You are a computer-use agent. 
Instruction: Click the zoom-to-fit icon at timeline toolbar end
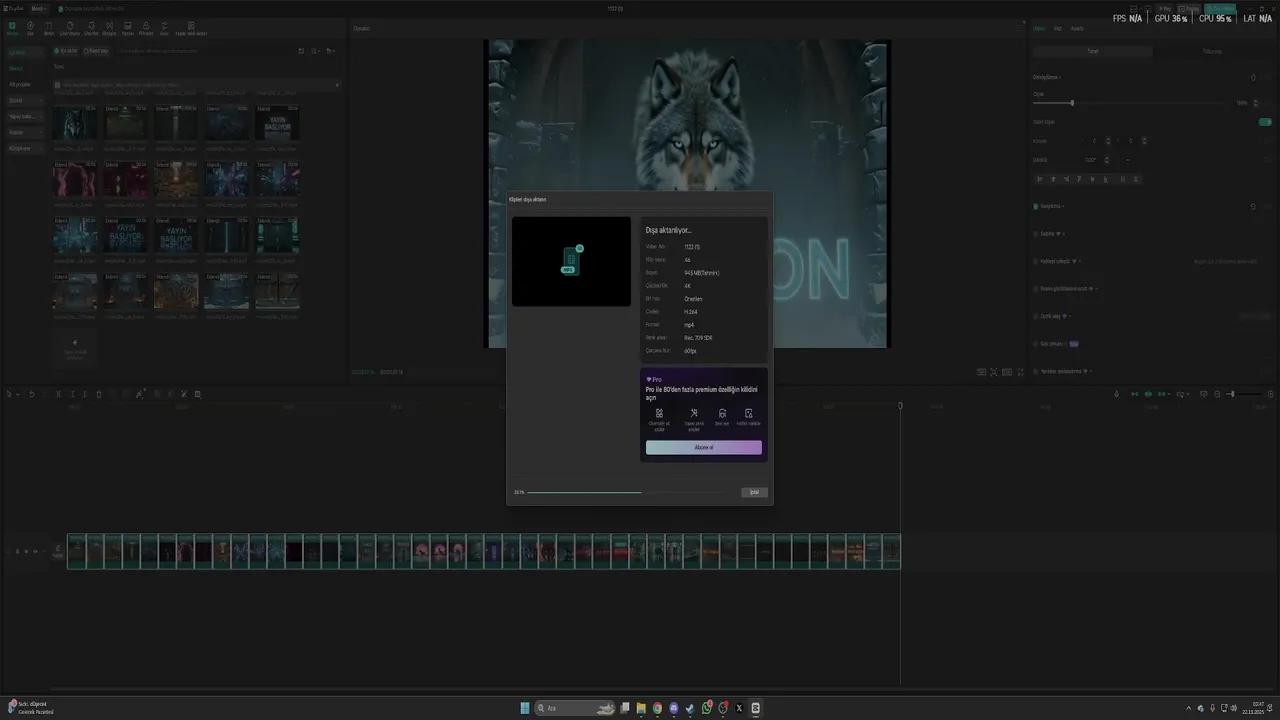(x=1271, y=394)
